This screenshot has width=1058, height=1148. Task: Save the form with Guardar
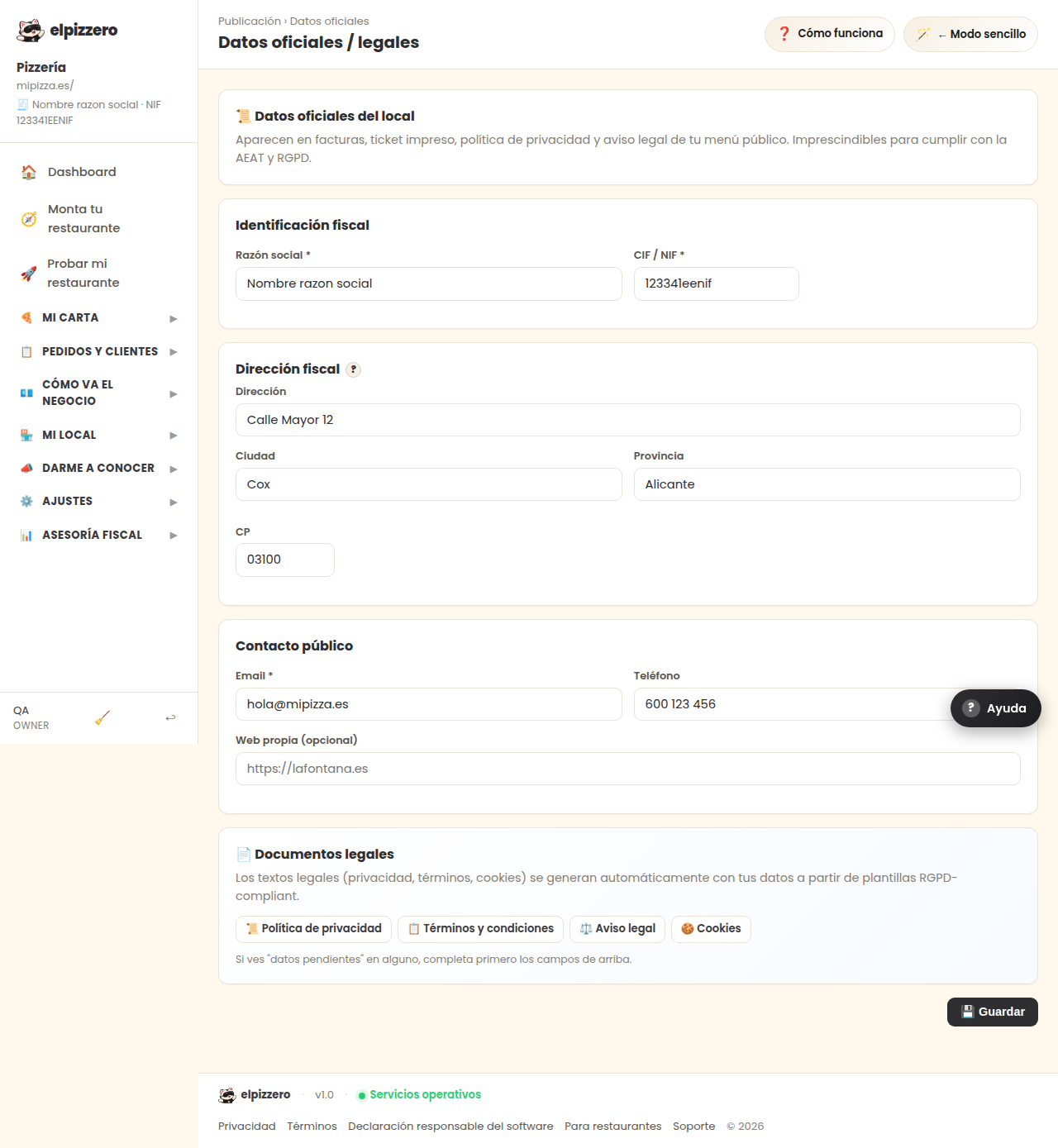993,1012
